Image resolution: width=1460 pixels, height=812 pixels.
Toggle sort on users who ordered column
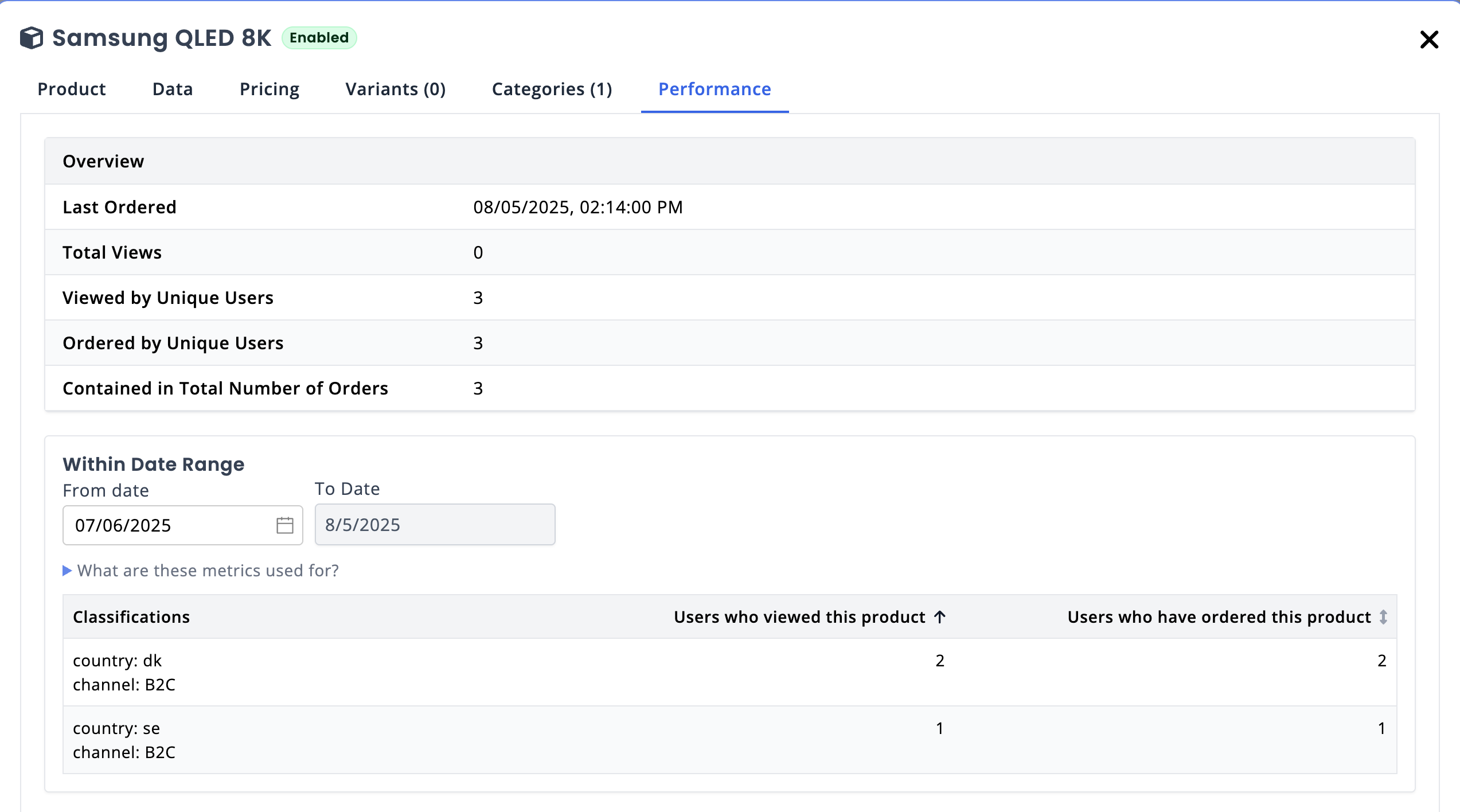1383,617
